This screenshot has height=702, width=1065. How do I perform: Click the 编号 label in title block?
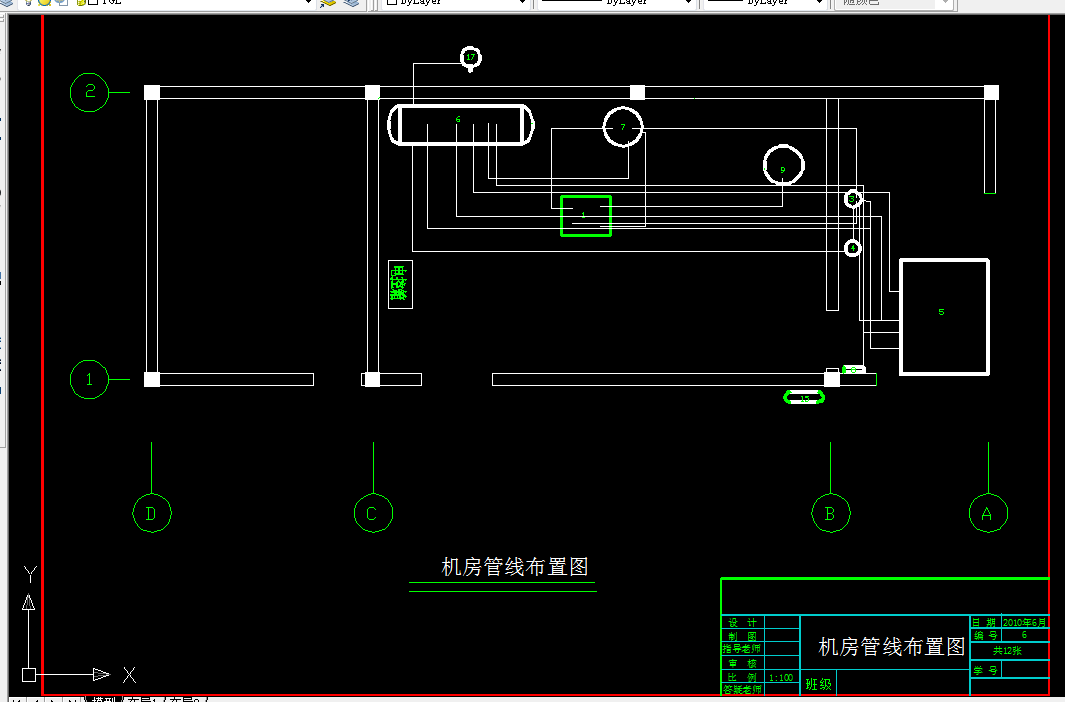986,635
